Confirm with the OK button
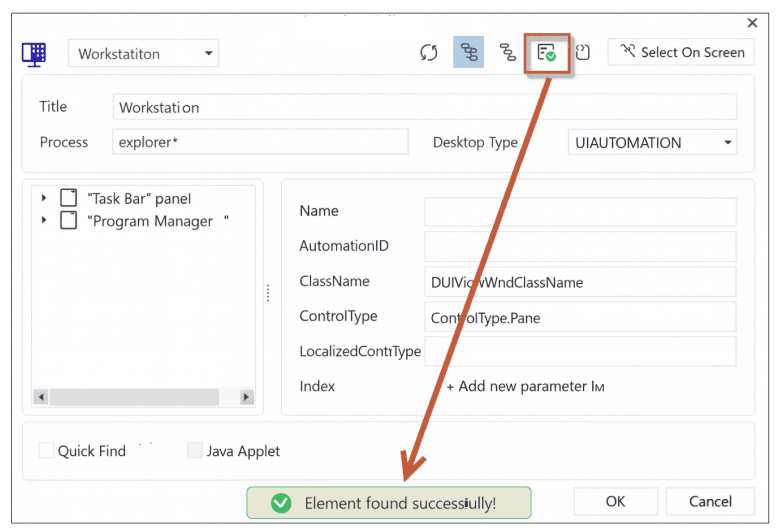Viewport: 779px width, 532px height. (x=615, y=501)
